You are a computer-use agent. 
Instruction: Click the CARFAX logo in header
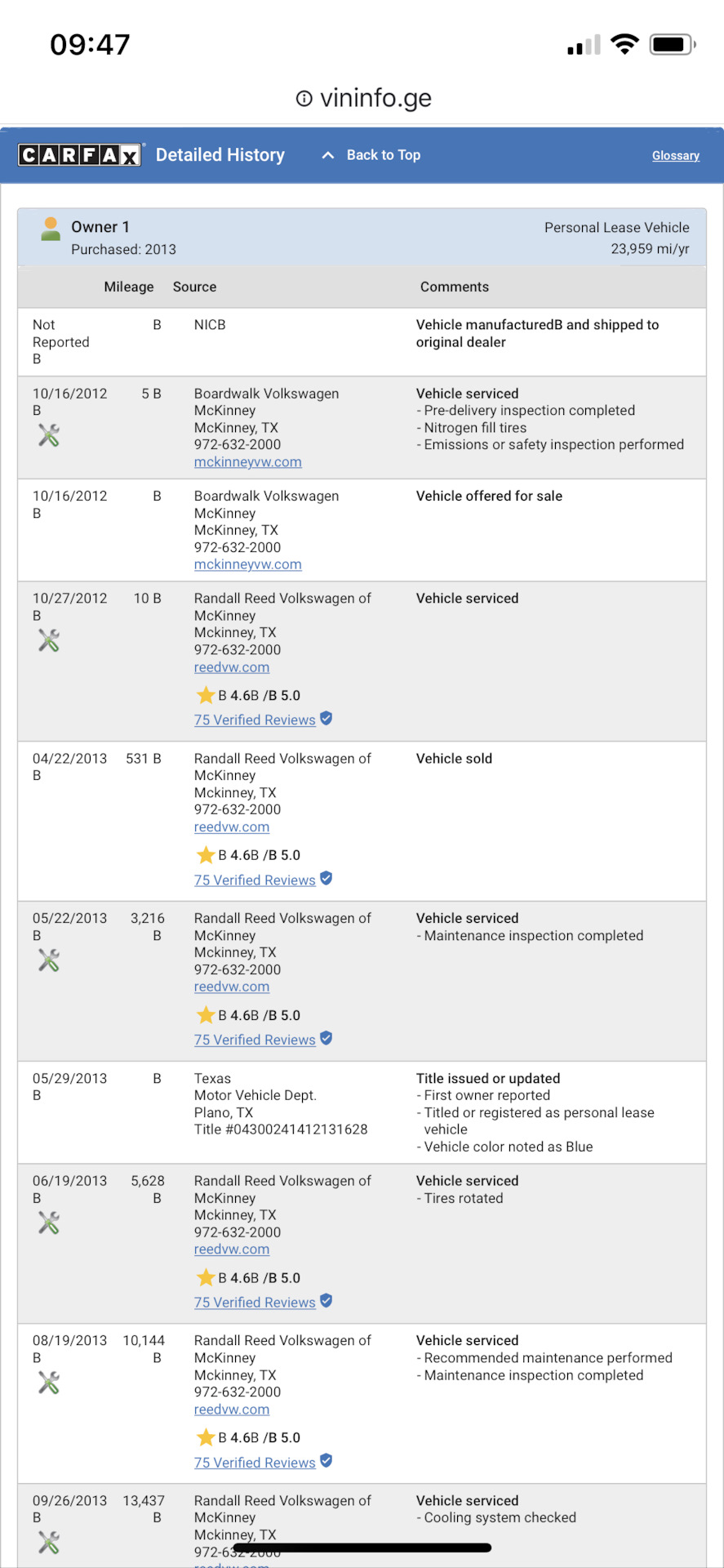81,155
